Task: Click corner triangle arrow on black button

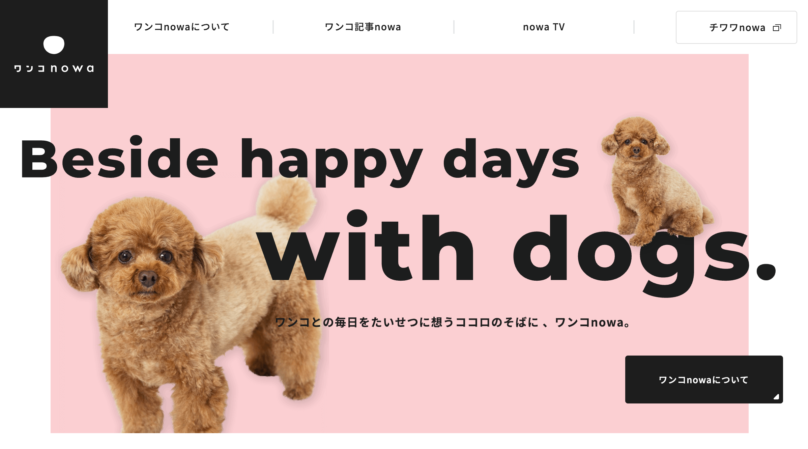Action: pyautogui.click(x=776, y=396)
